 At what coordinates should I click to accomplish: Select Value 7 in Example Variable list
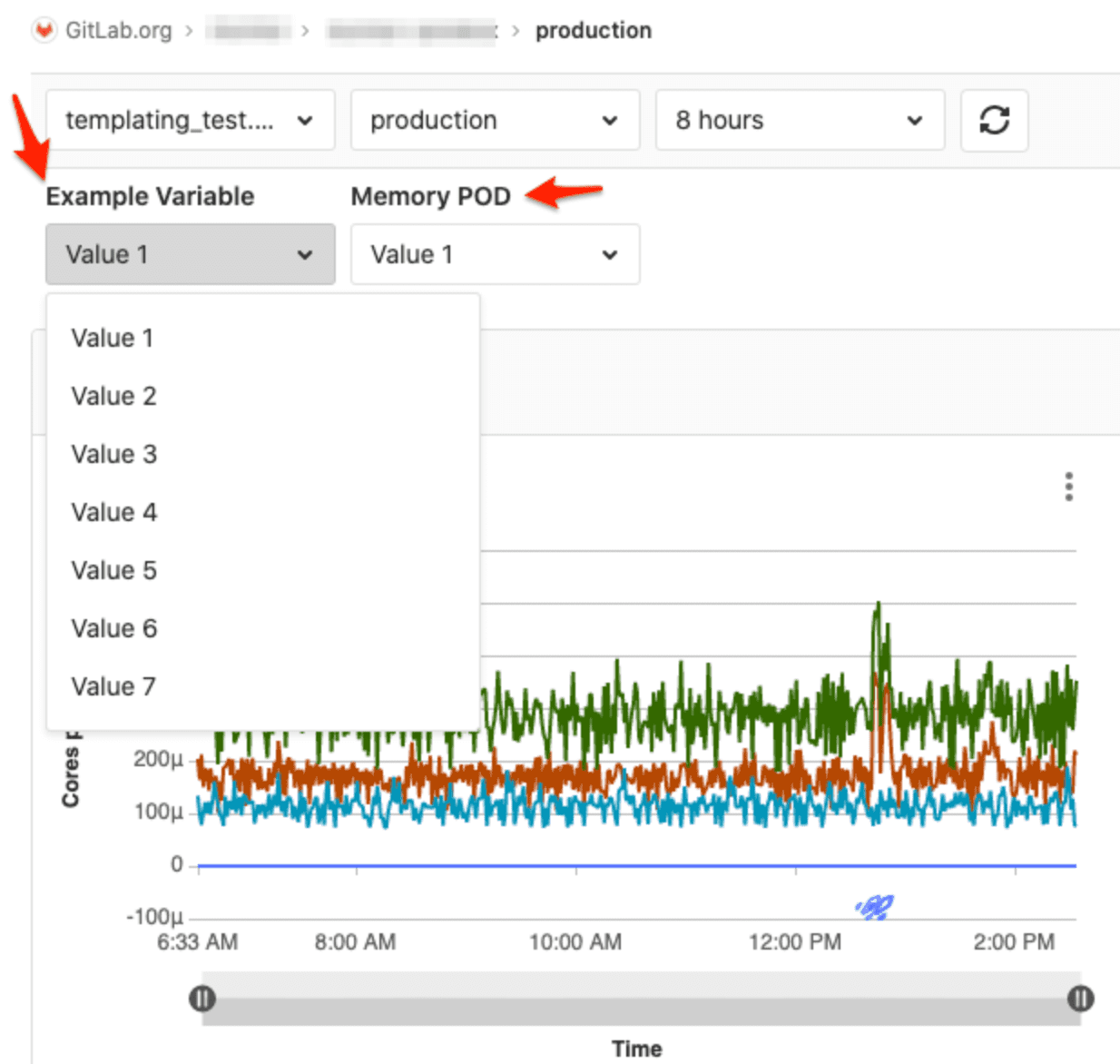pos(113,686)
